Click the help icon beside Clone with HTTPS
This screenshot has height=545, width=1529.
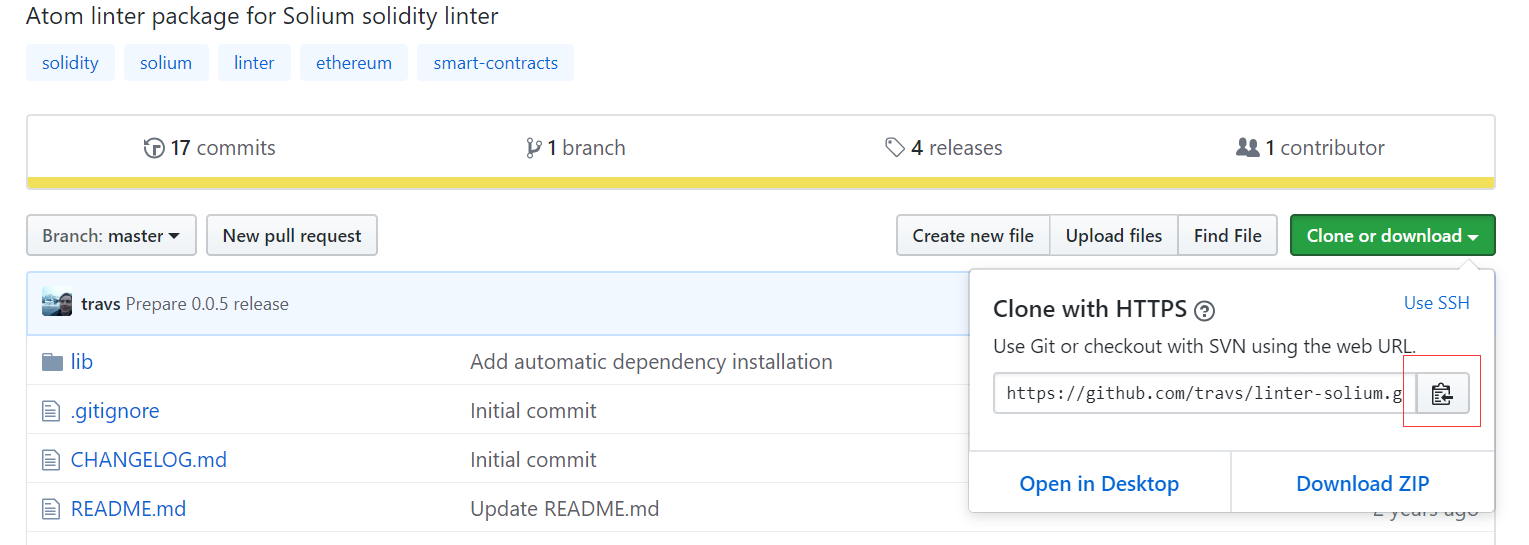(1205, 311)
